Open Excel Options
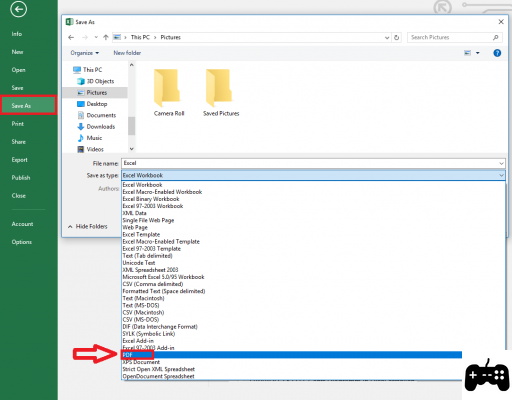 (22, 242)
